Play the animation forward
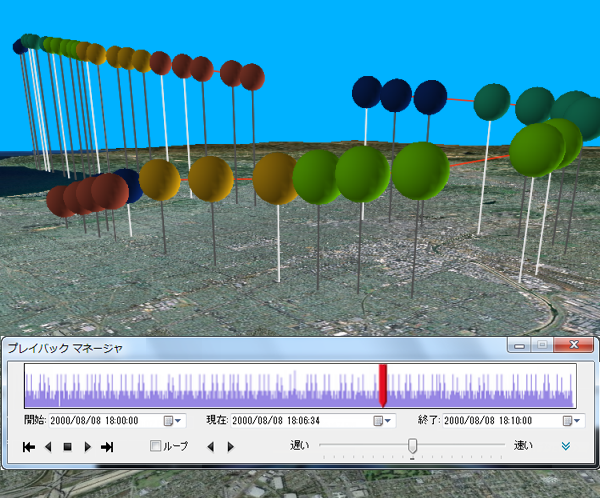The width and height of the screenshot is (600, 498). pyautogui.click(x=87, y=447)
